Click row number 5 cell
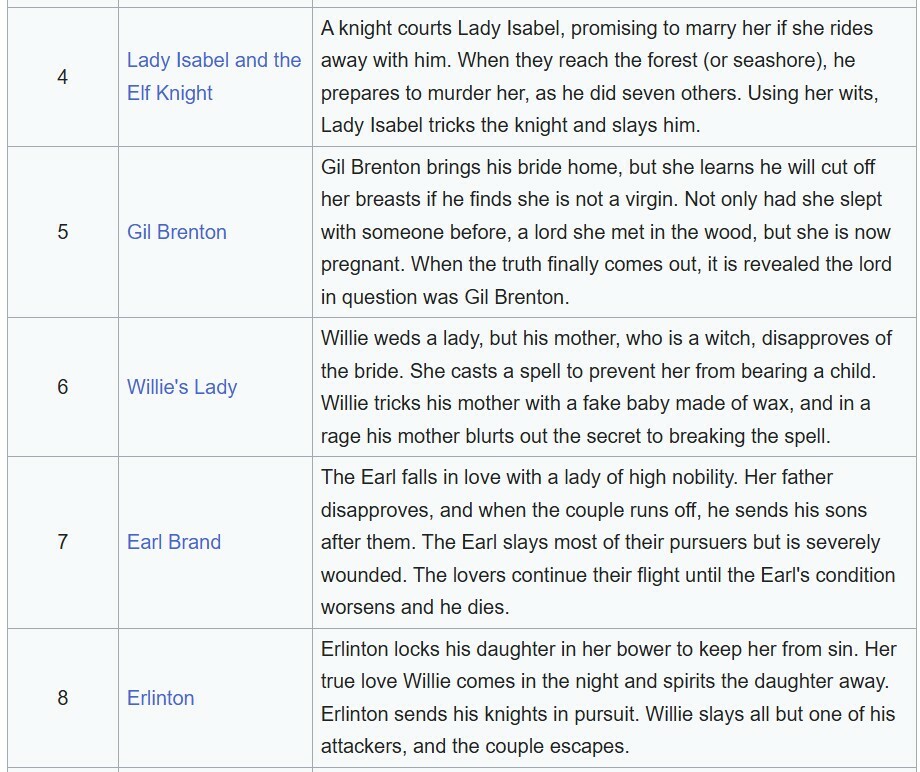Viewport: 920px width, 772px height. [63, 232]
